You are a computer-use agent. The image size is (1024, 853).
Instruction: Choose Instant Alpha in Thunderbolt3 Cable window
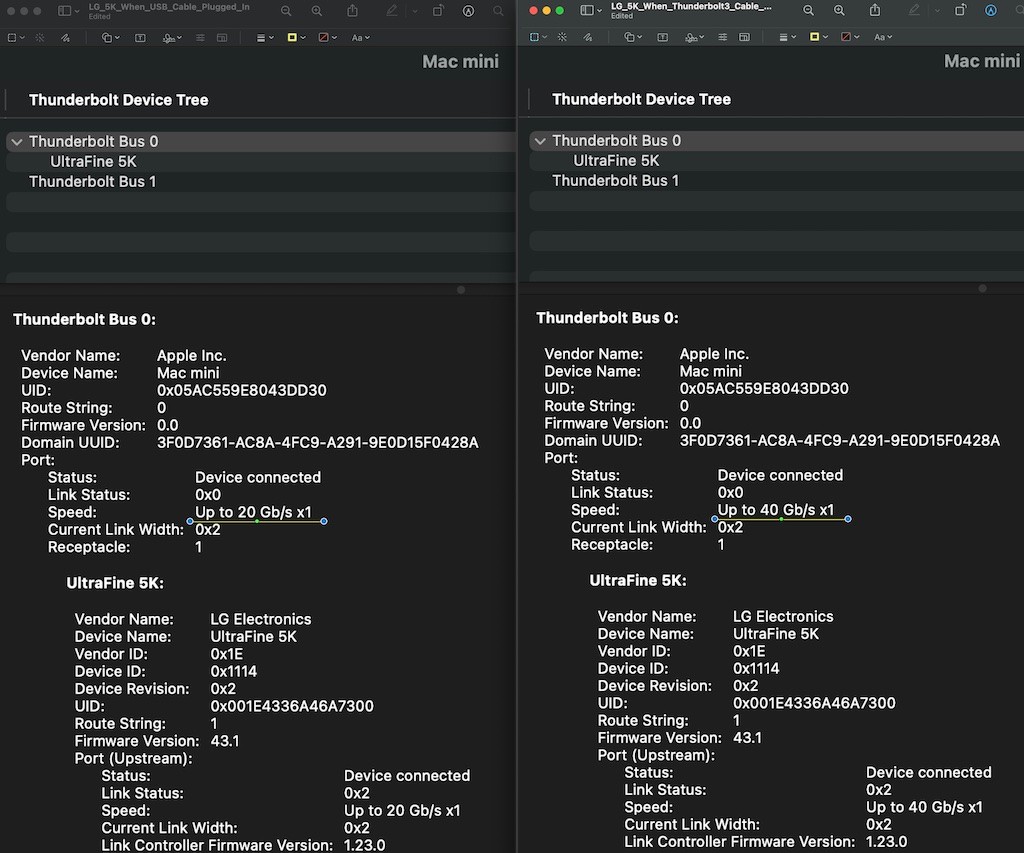562,37
